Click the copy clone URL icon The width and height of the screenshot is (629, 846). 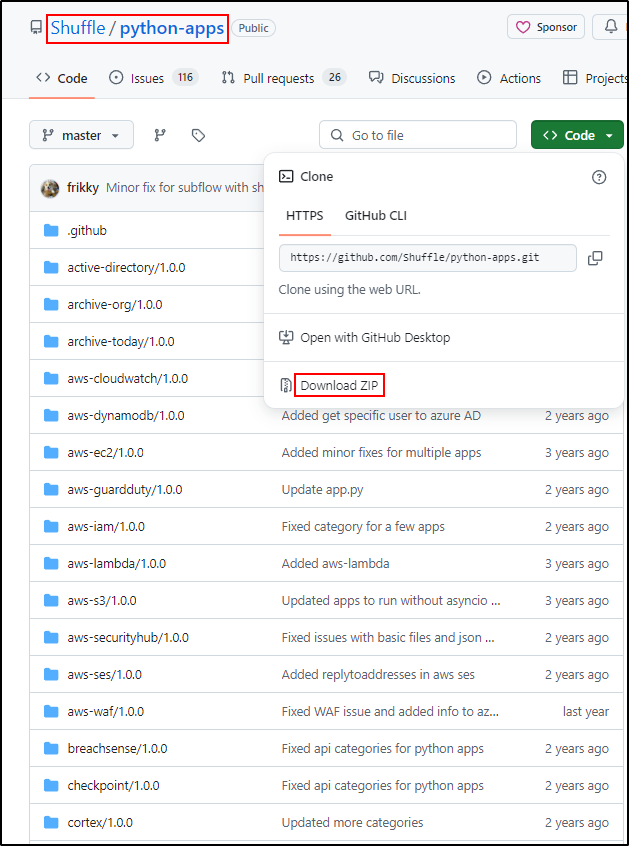click(x=595, y=258)
